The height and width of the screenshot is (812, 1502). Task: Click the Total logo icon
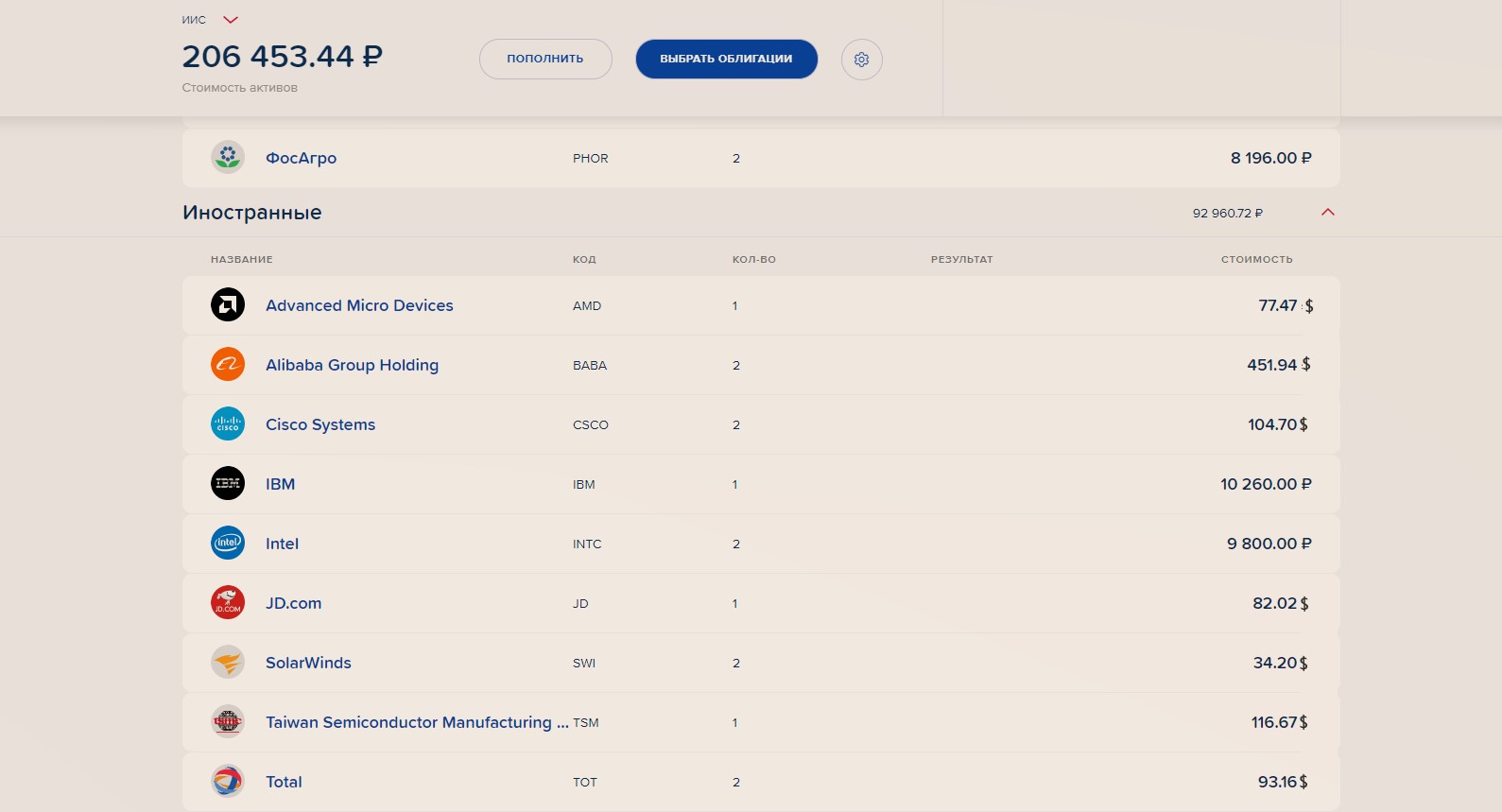click(x=228, y=781)
